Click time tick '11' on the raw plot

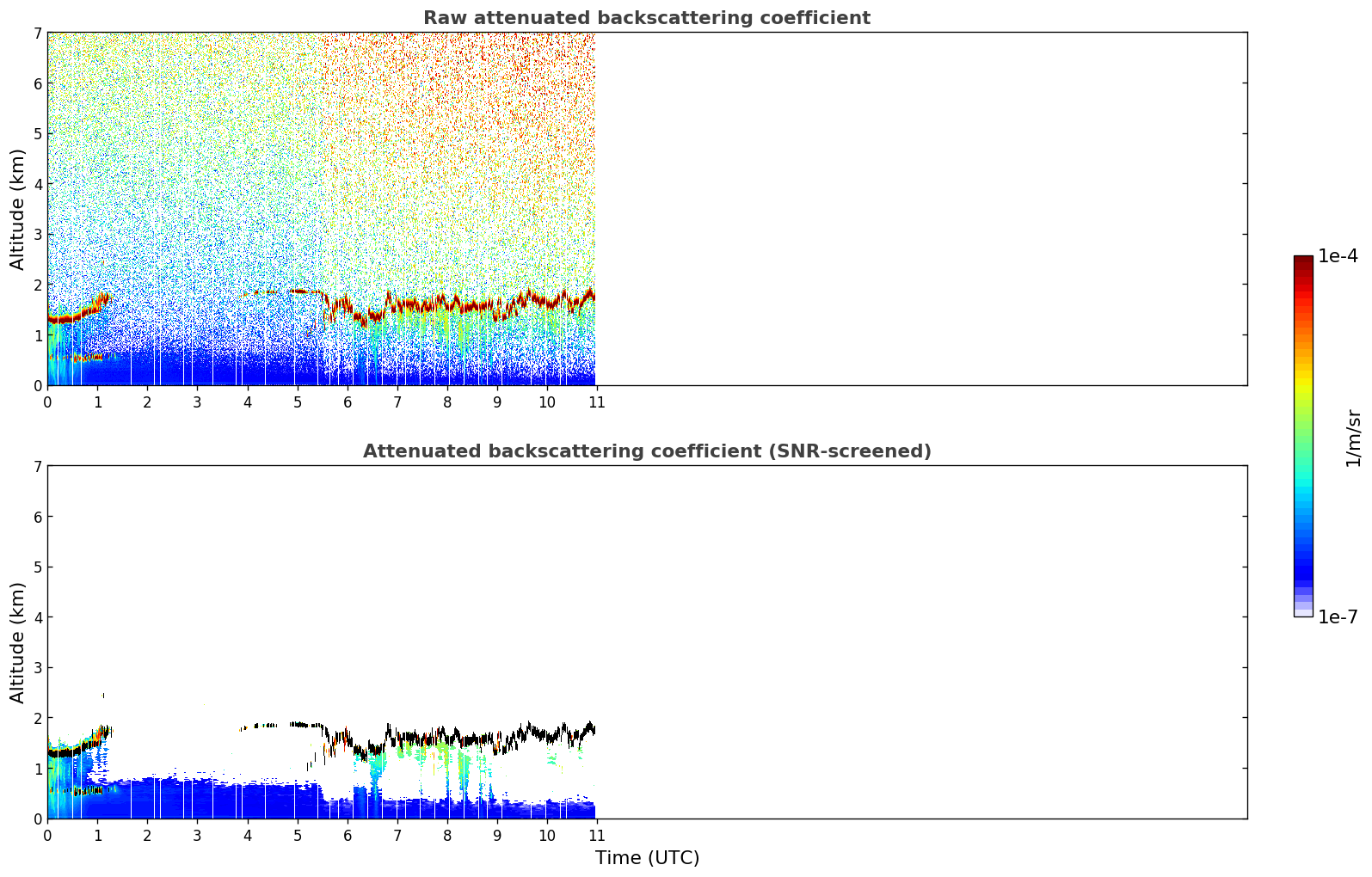[597, 402]
